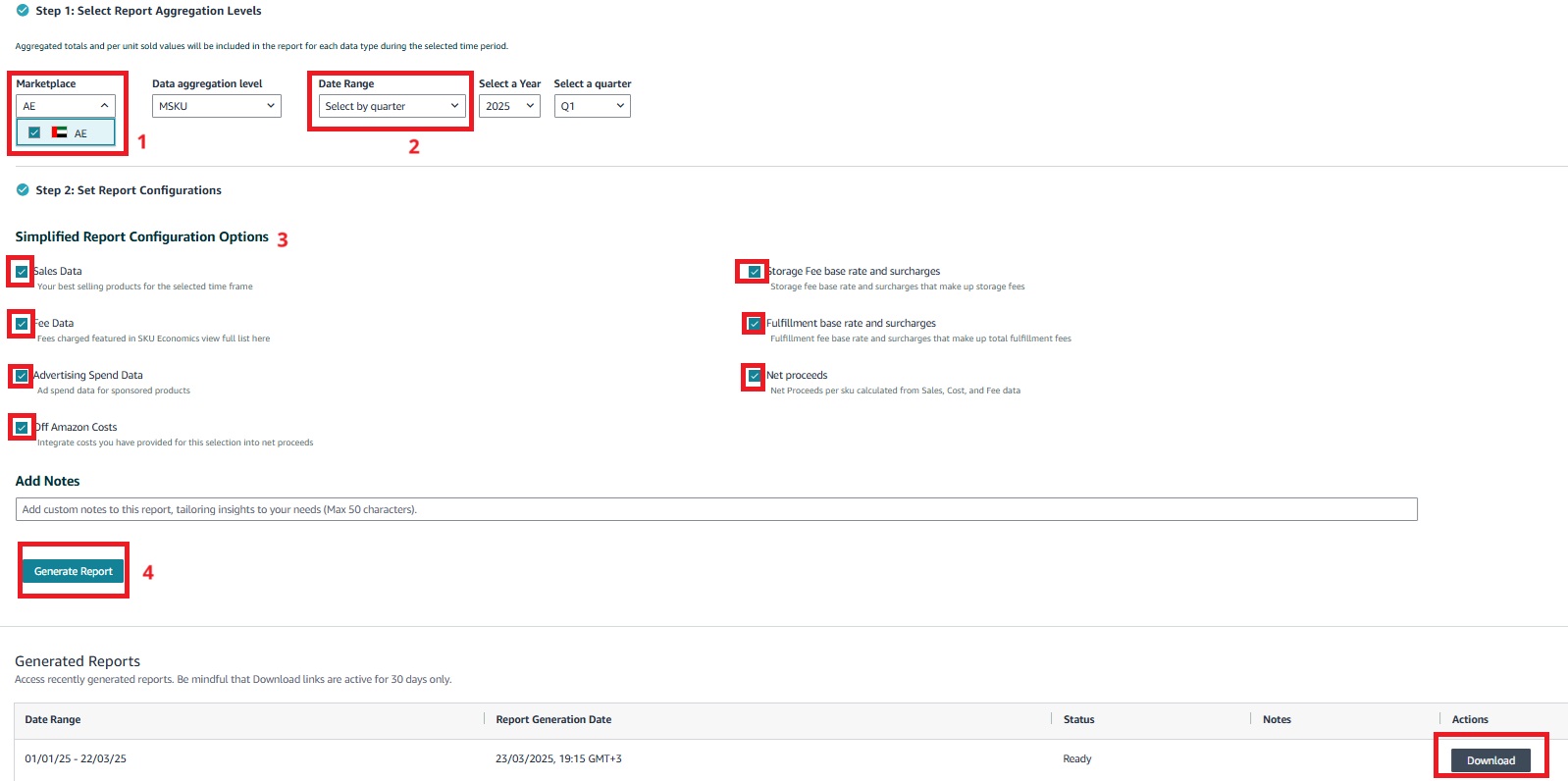Click the Add Notes heading

pyautogui.click(x=47, y=481)
